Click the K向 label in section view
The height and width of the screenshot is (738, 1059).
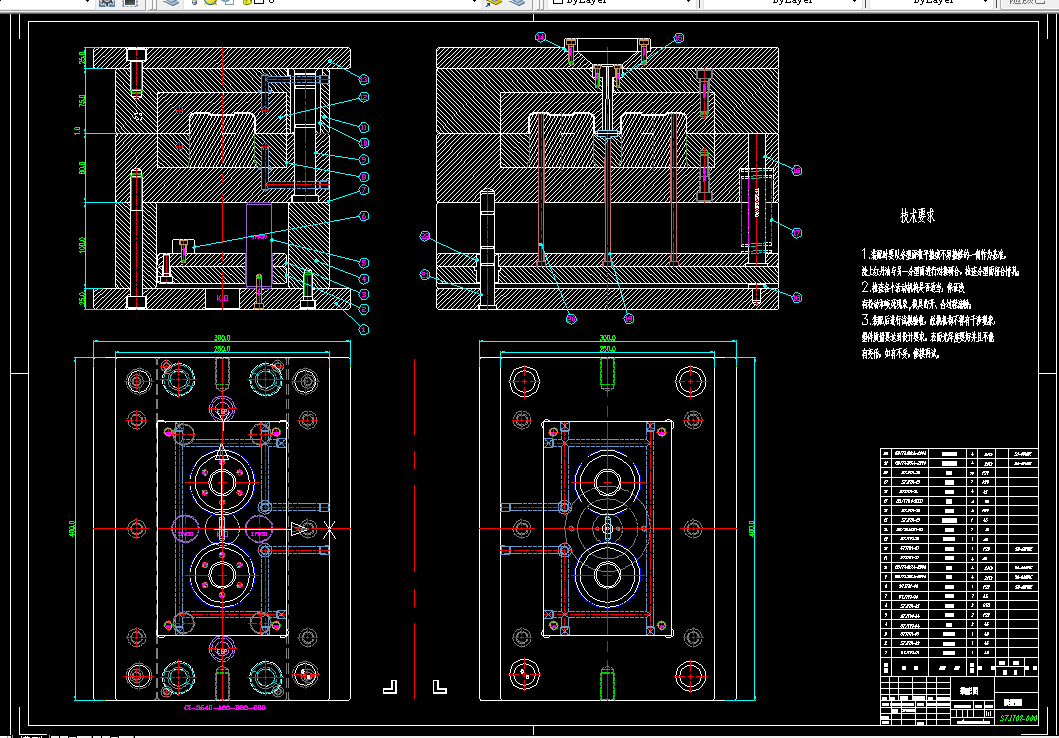click(222, 298)
